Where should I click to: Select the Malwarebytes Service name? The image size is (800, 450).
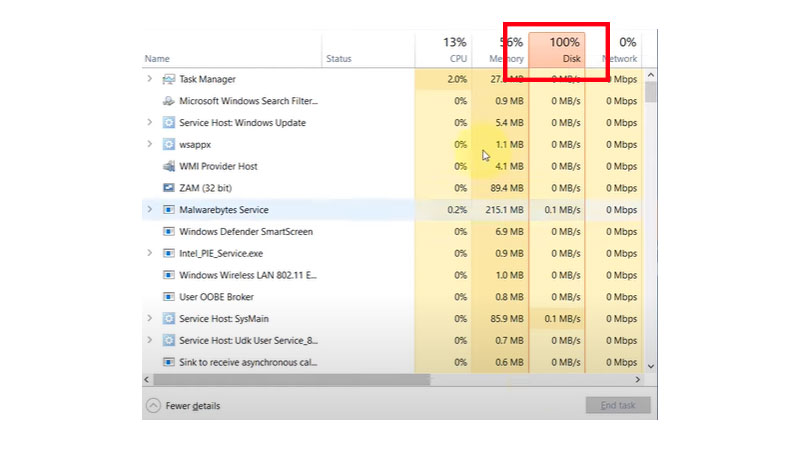(223, 210)
